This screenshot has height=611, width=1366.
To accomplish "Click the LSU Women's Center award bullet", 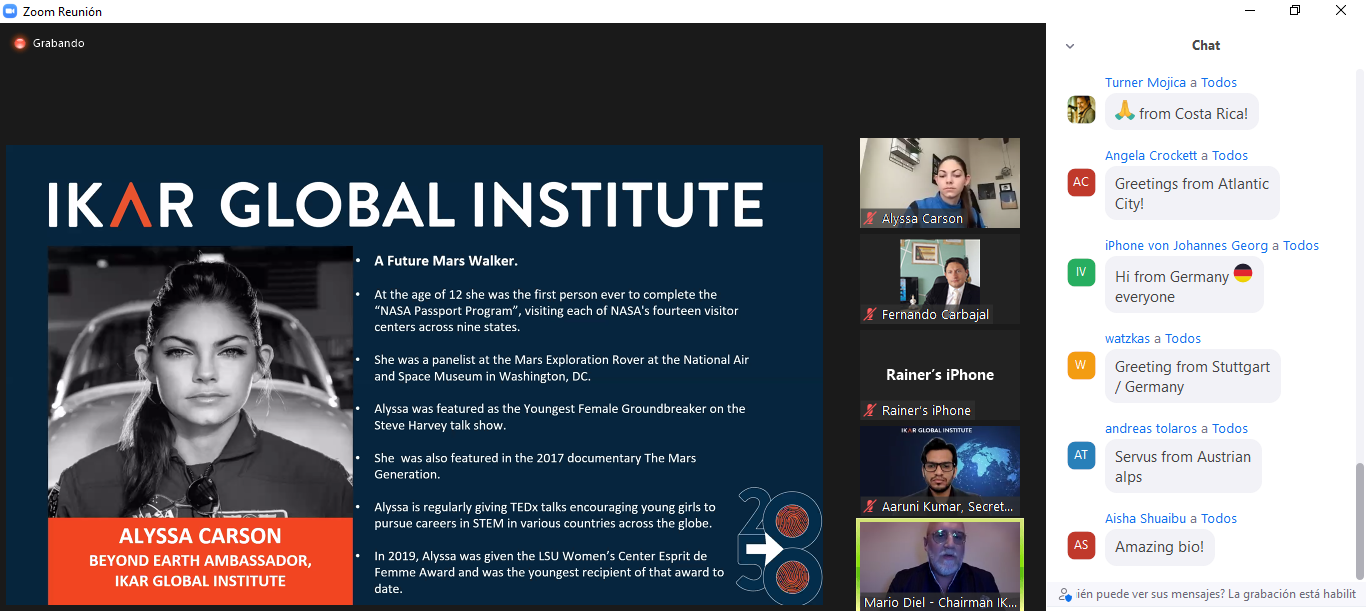I will coord(549,572).
